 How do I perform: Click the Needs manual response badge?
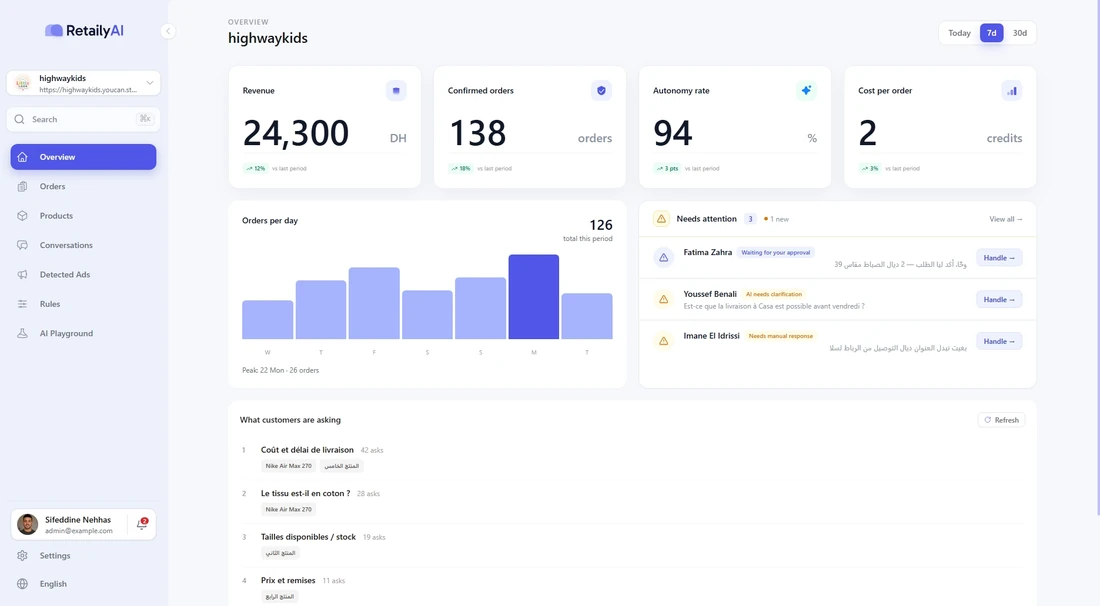pos(780,336)
